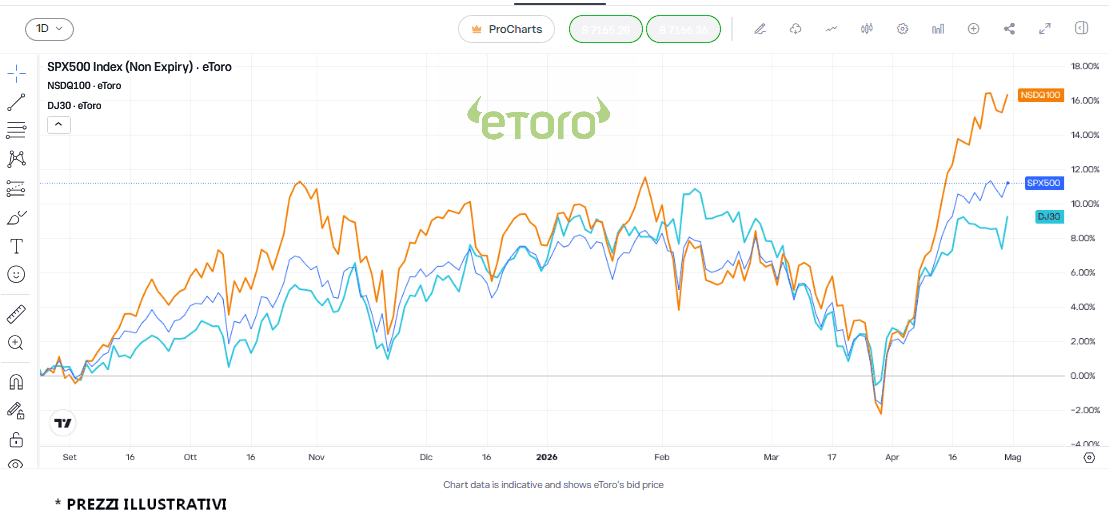1109x514 pixels.
Task: Click the Mag date axis label
Action: pyautogui.click(x=1014, y=457)
